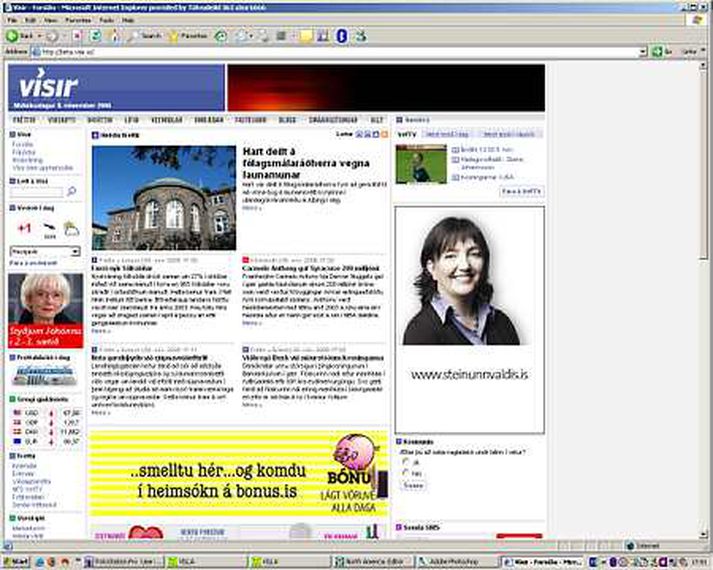Click the visir logo
The width and height of the screenshot is (713, 570).
pyautogui.click(x=48, y=85)
